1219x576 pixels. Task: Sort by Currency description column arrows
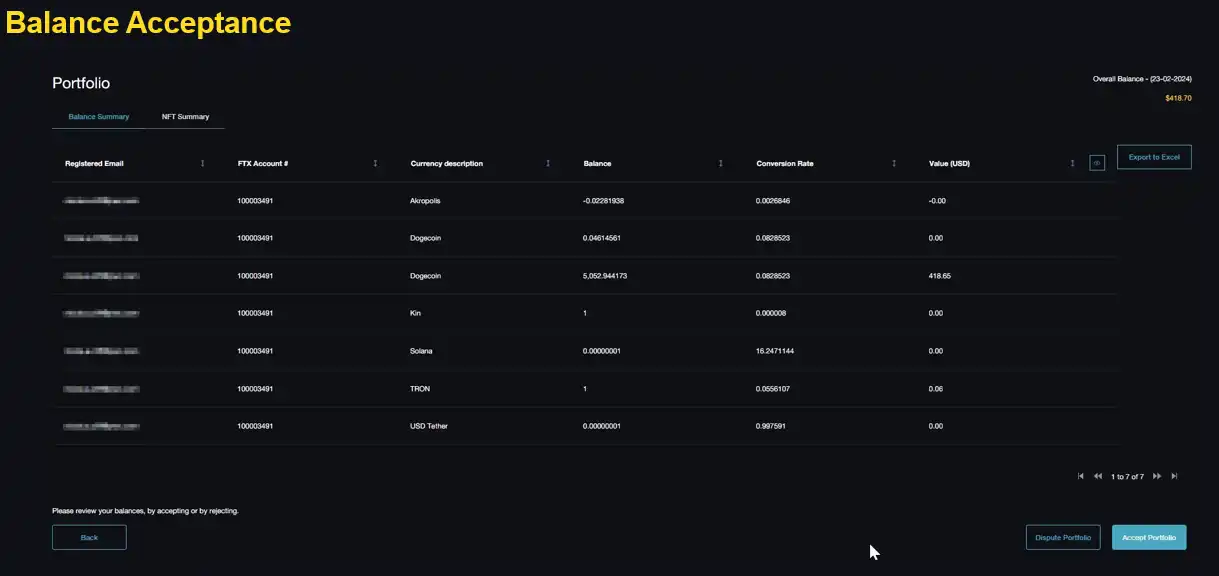(548, 163)
